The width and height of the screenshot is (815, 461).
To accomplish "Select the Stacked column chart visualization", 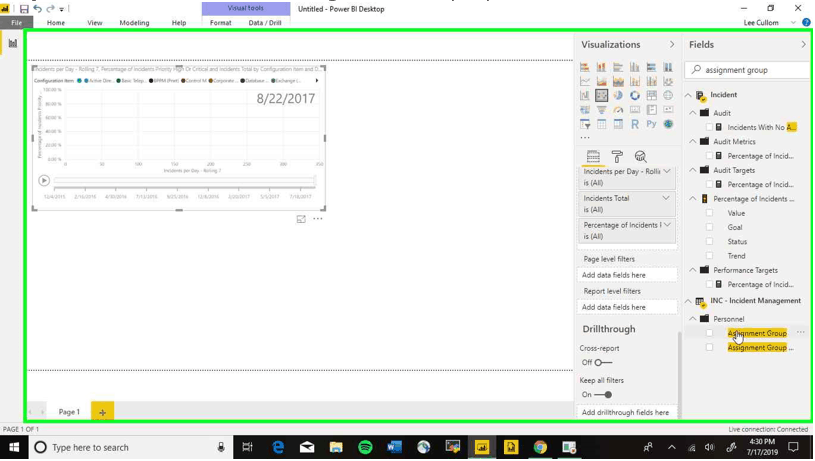I will [601, 67].
